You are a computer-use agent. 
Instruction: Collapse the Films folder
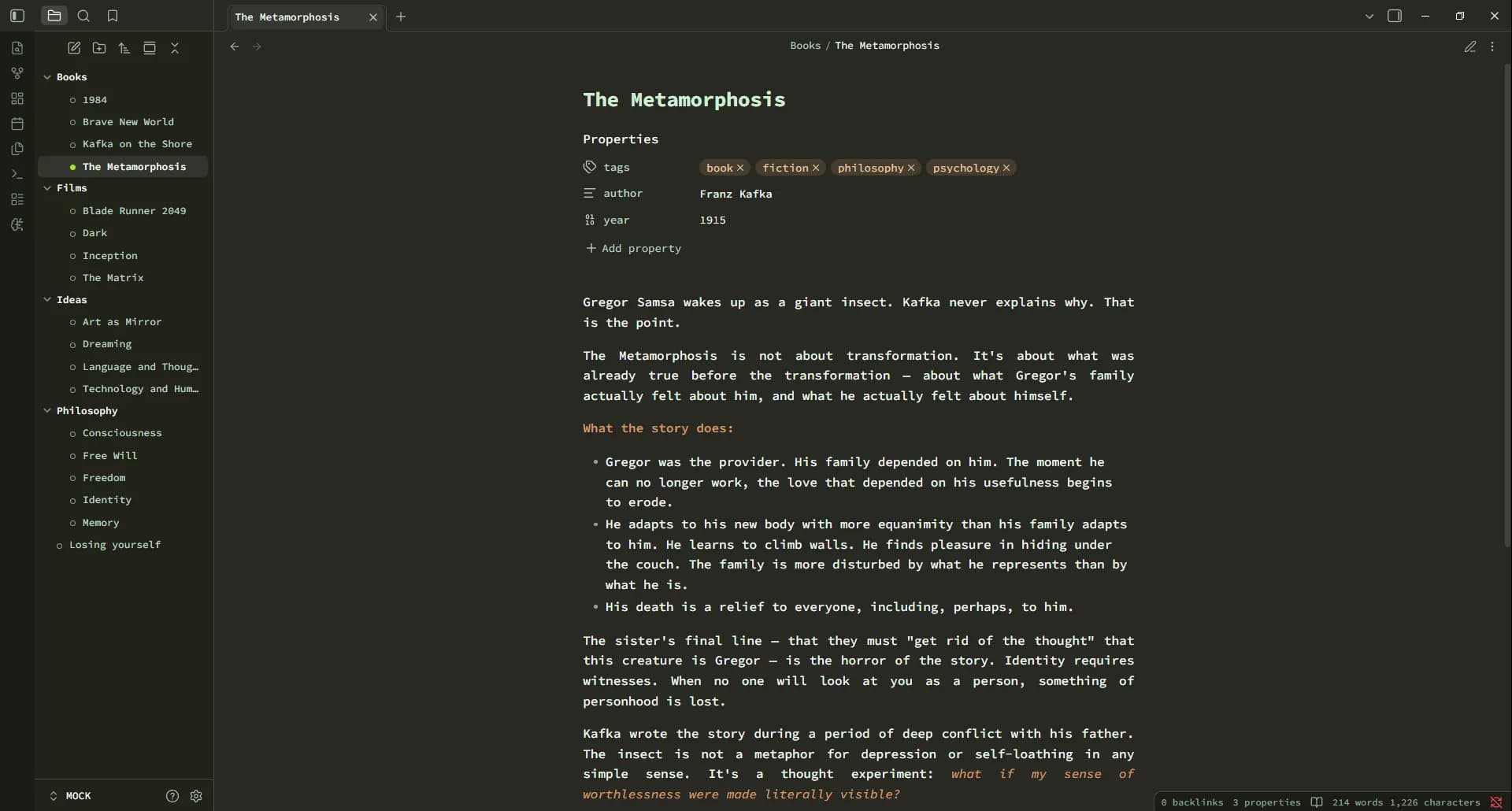pos(47,188)
